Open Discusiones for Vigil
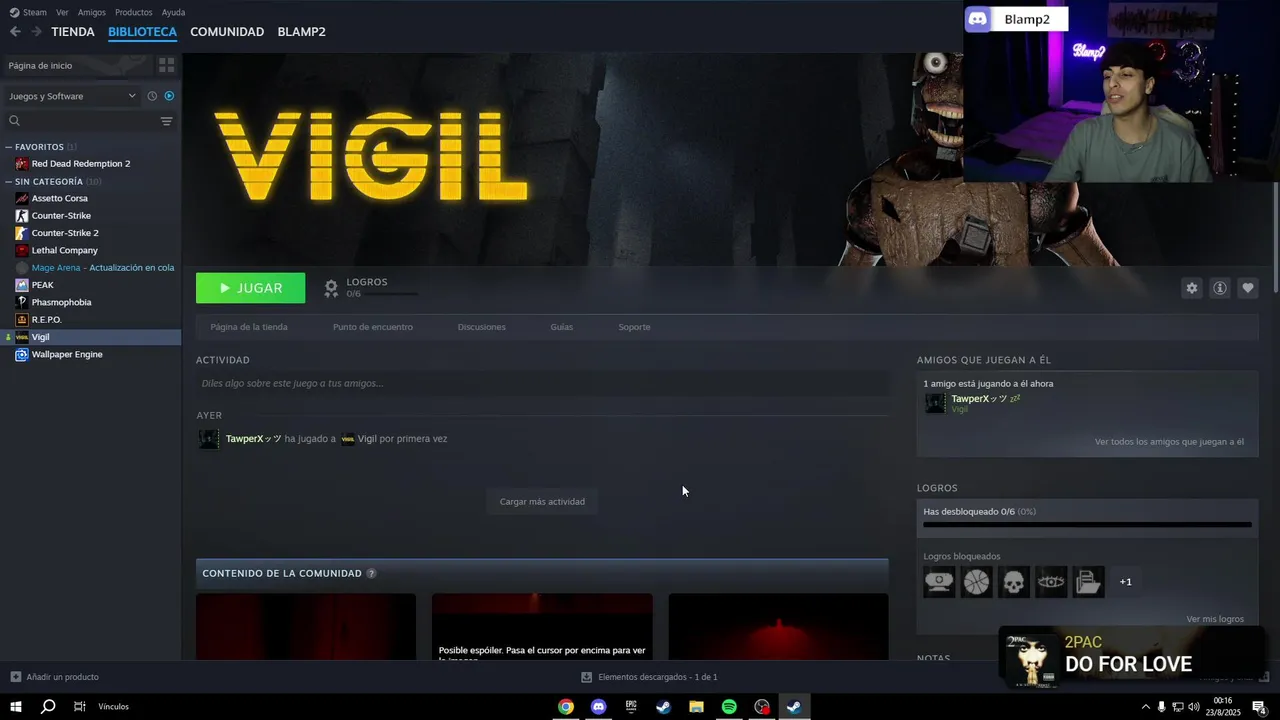Viewport: 1280px width, 720px height. (x=482, y=327)
